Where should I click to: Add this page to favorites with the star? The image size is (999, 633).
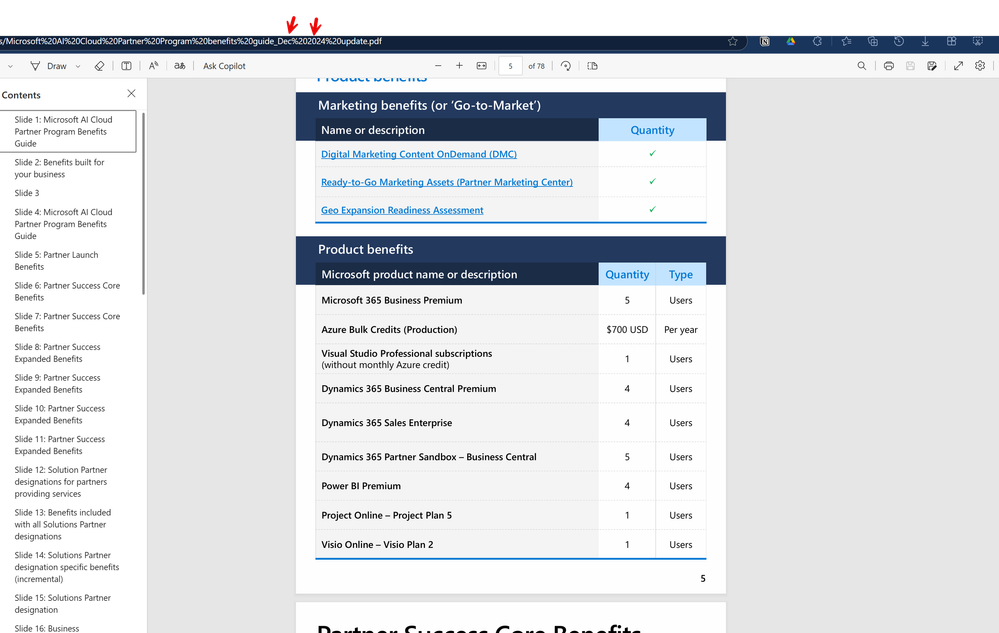coord(733,41)
